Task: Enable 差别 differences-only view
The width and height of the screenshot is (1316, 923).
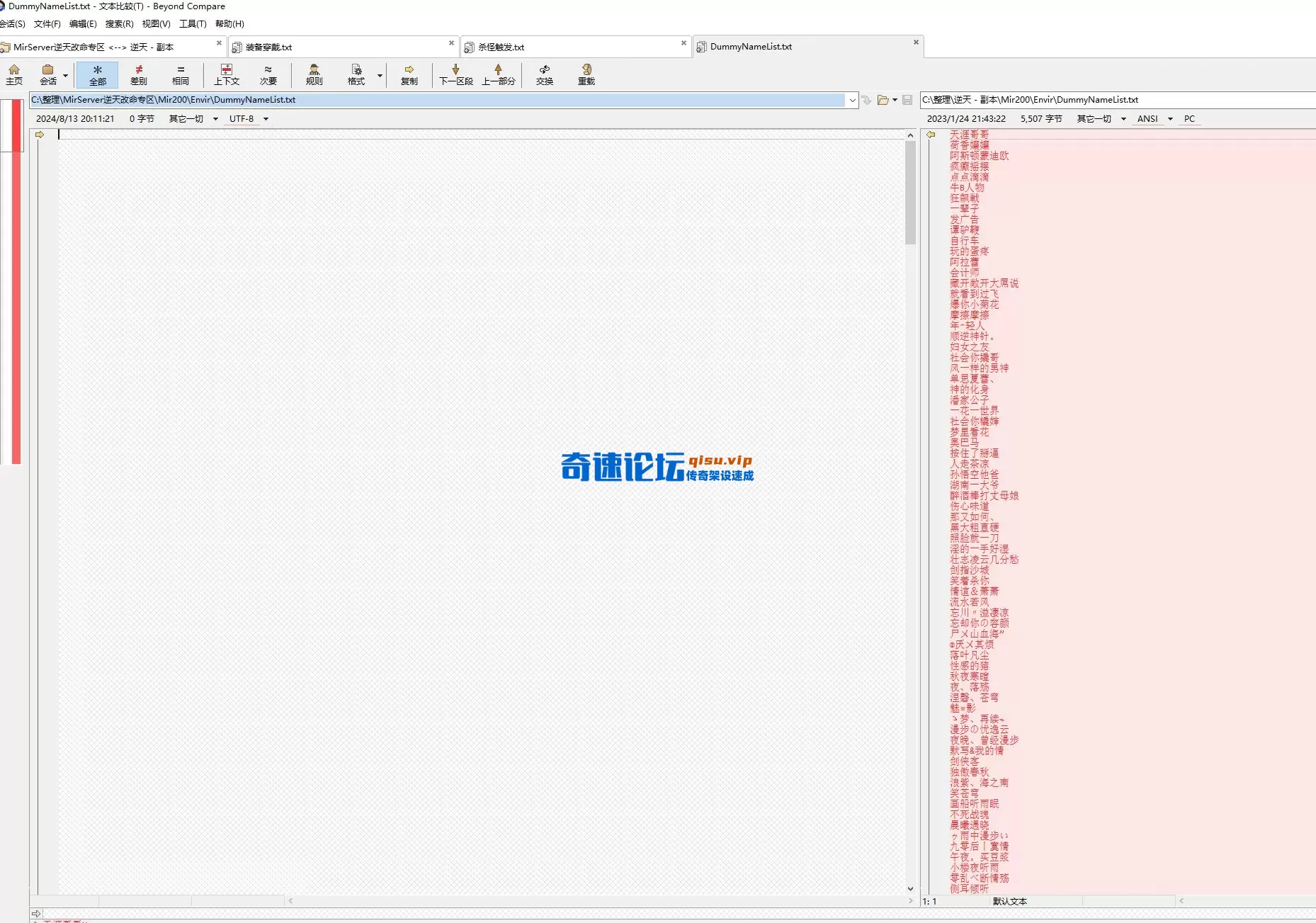Action: pyautogui.click(x=139, y=74)
